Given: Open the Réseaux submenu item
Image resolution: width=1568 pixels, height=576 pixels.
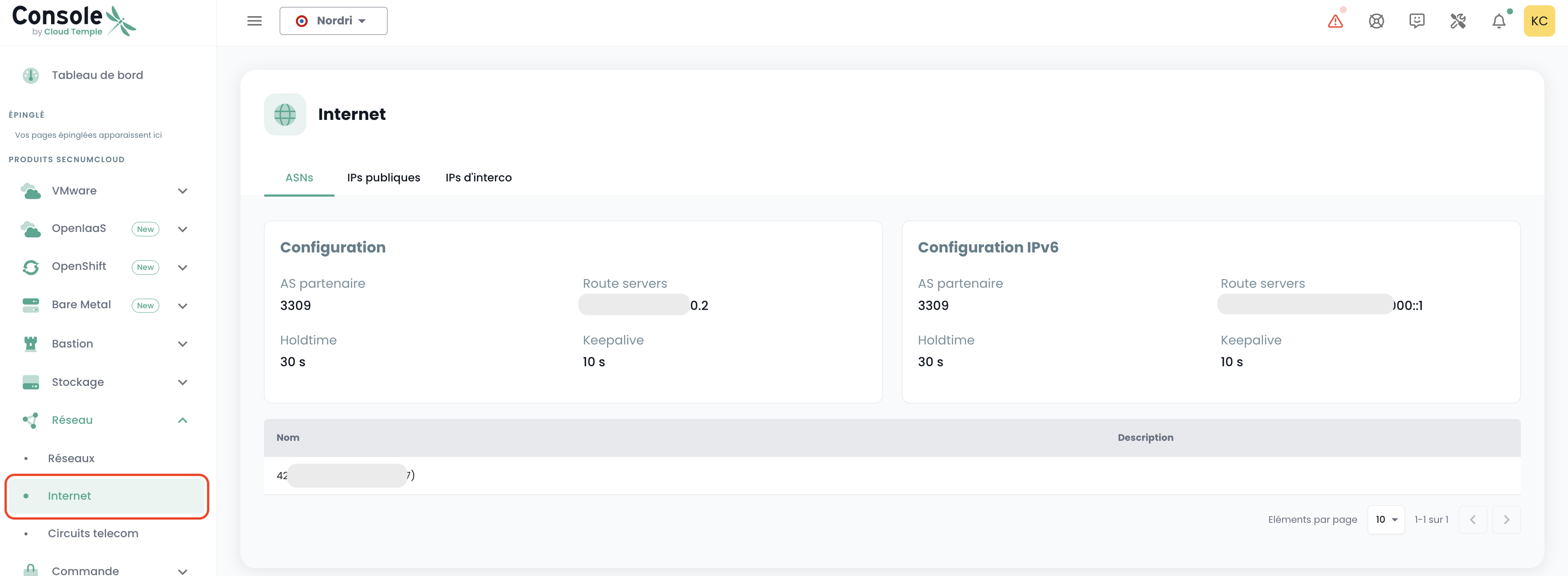Looking at the screenshot, I should tap(71, 459).
